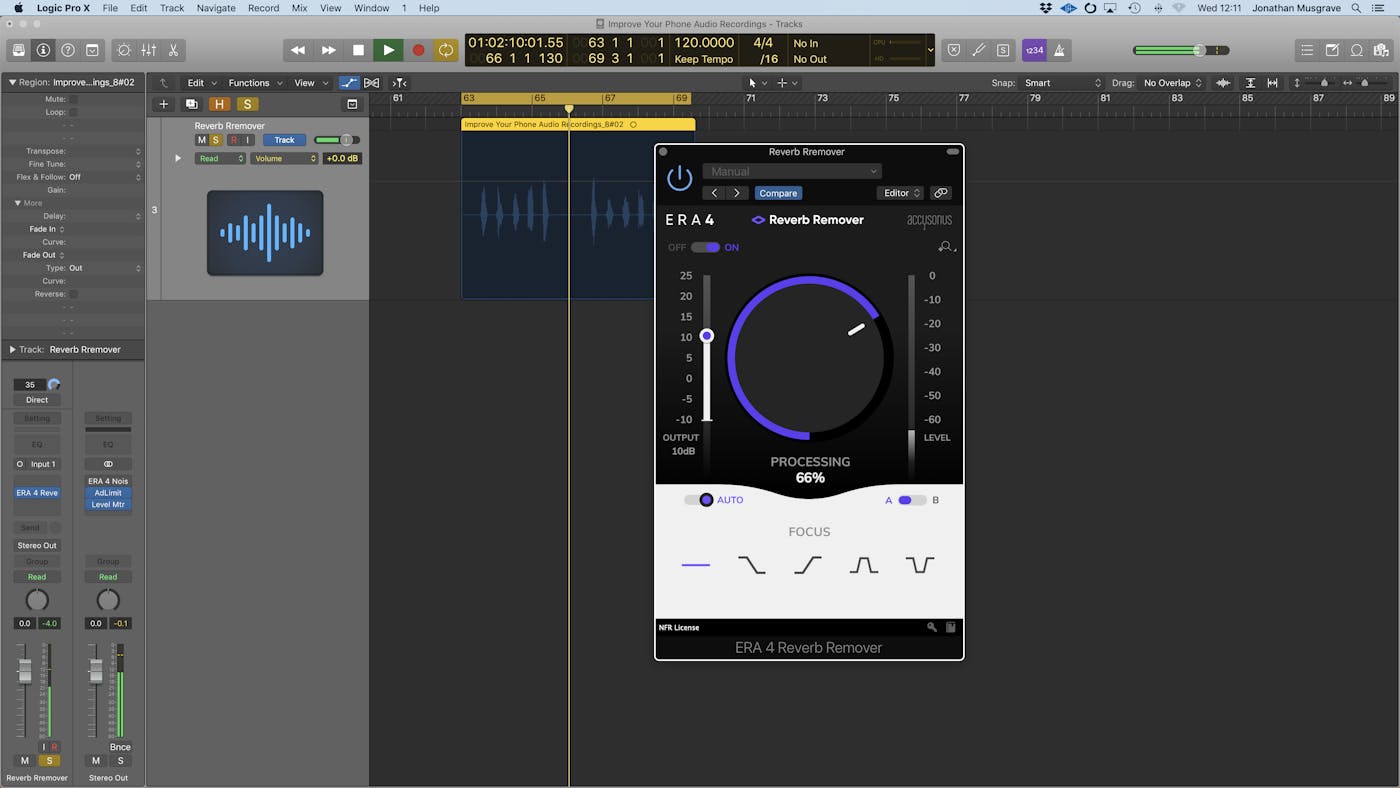Start recording with the red Record button
Viewport: 1400px width, 788px height.
[418, 50]
